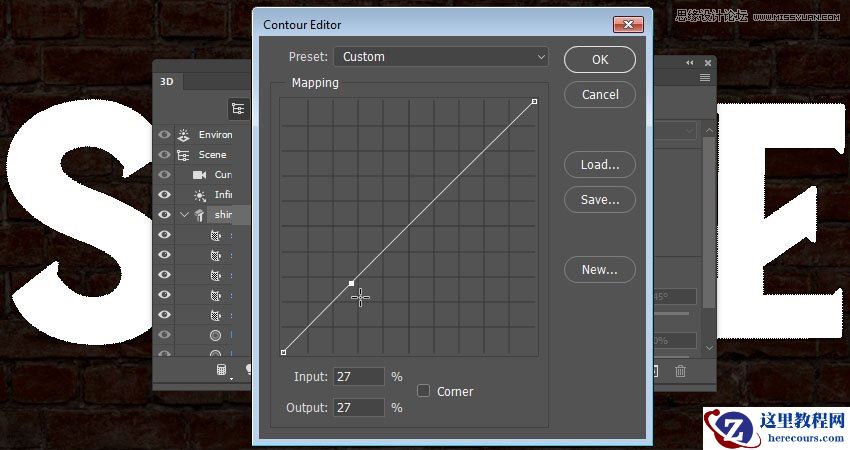
Task: Click the 3D mesh icon beside shir
Action: pos(199,215)
